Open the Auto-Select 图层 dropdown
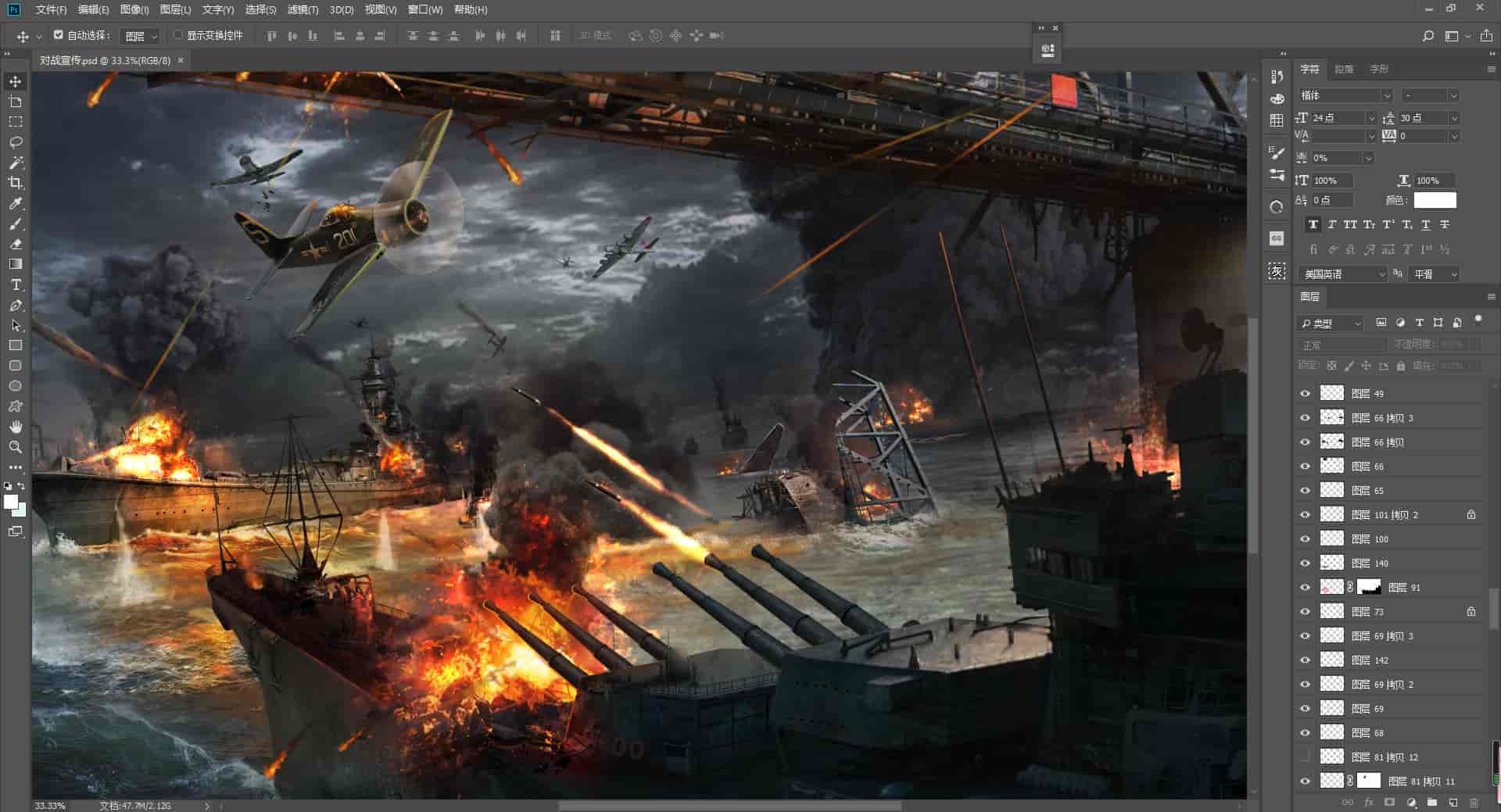The image size is (1501, 812). tap(141, 36)
